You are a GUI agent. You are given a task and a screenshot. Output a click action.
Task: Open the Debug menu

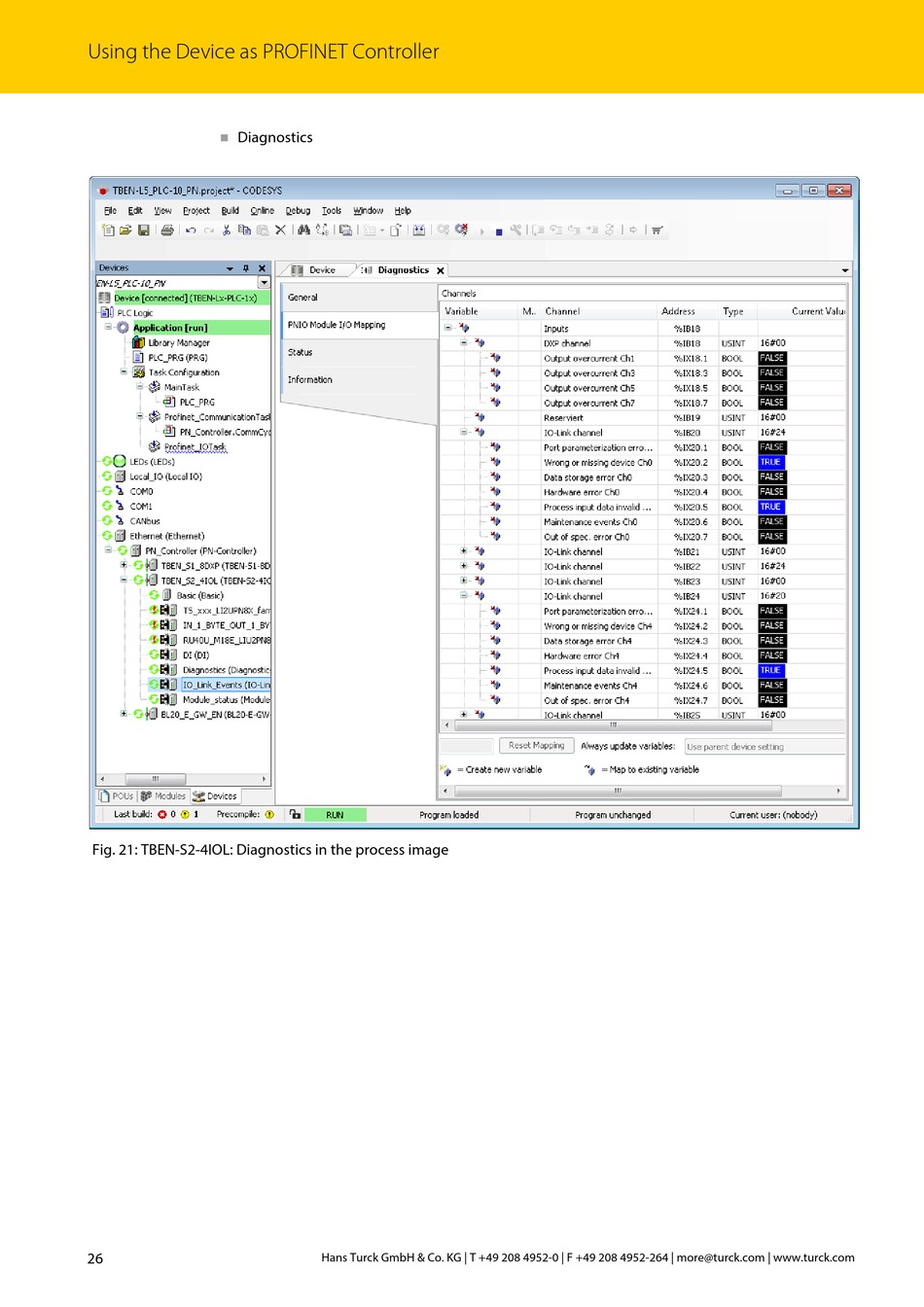pos(298,210)
